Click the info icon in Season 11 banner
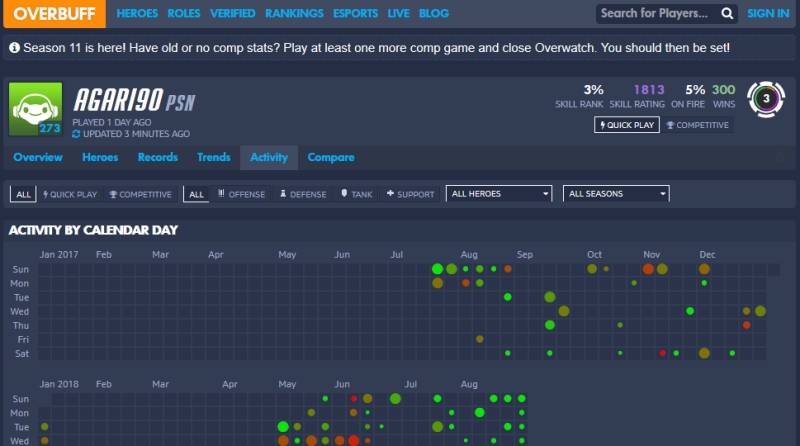 14,47
